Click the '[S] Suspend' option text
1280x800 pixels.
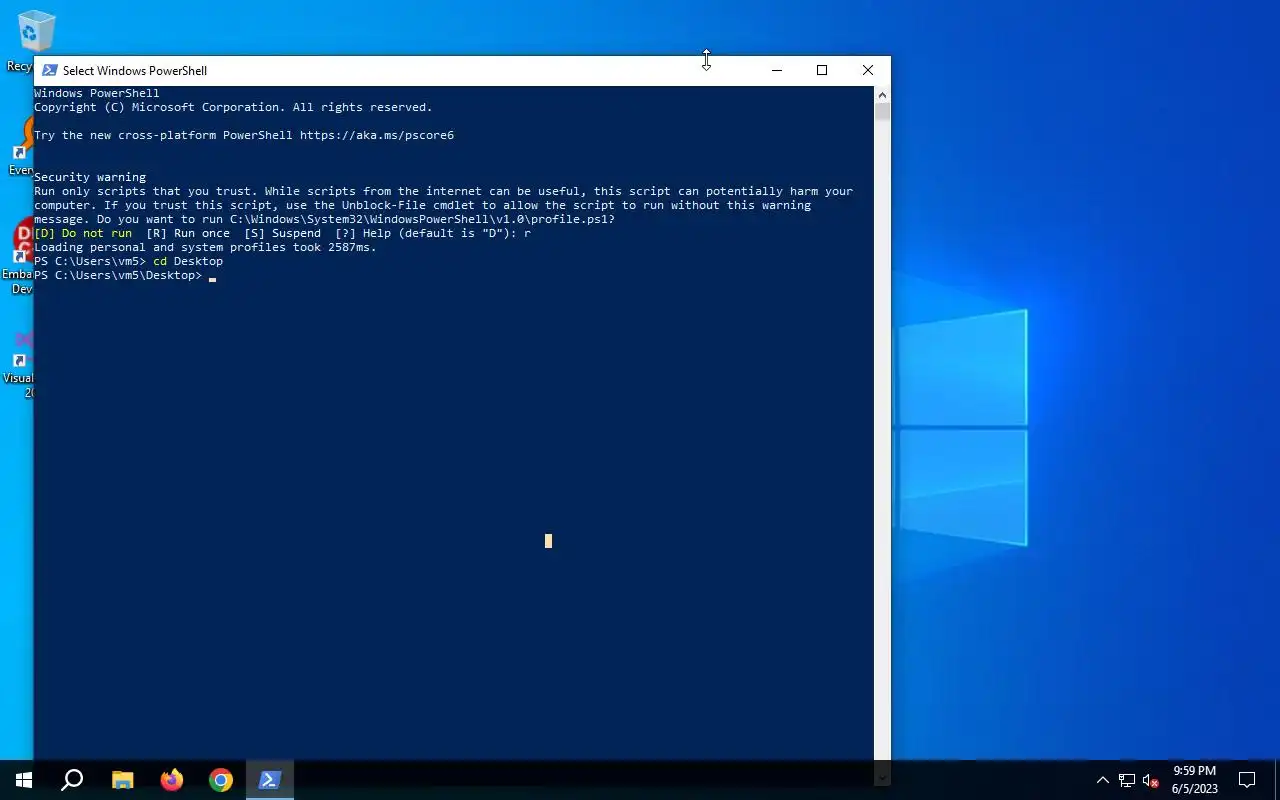tap(283, 233)
